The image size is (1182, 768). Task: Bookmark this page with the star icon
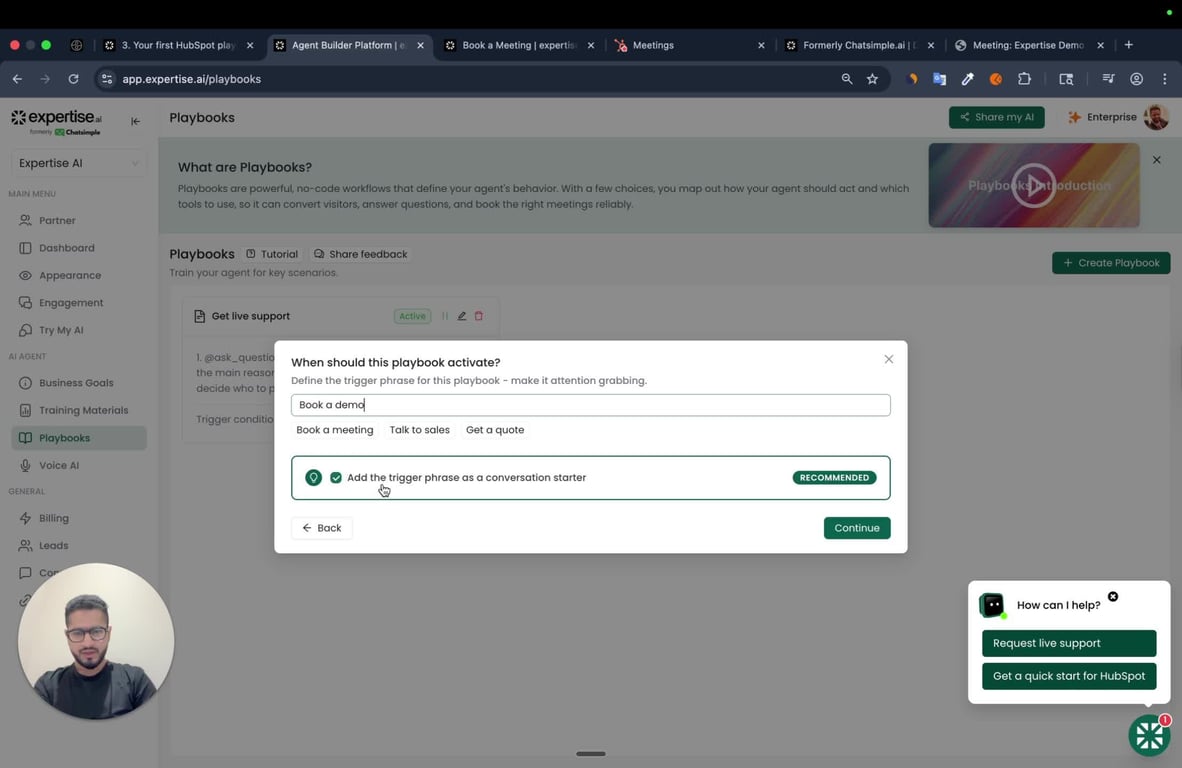click(872, 78)
